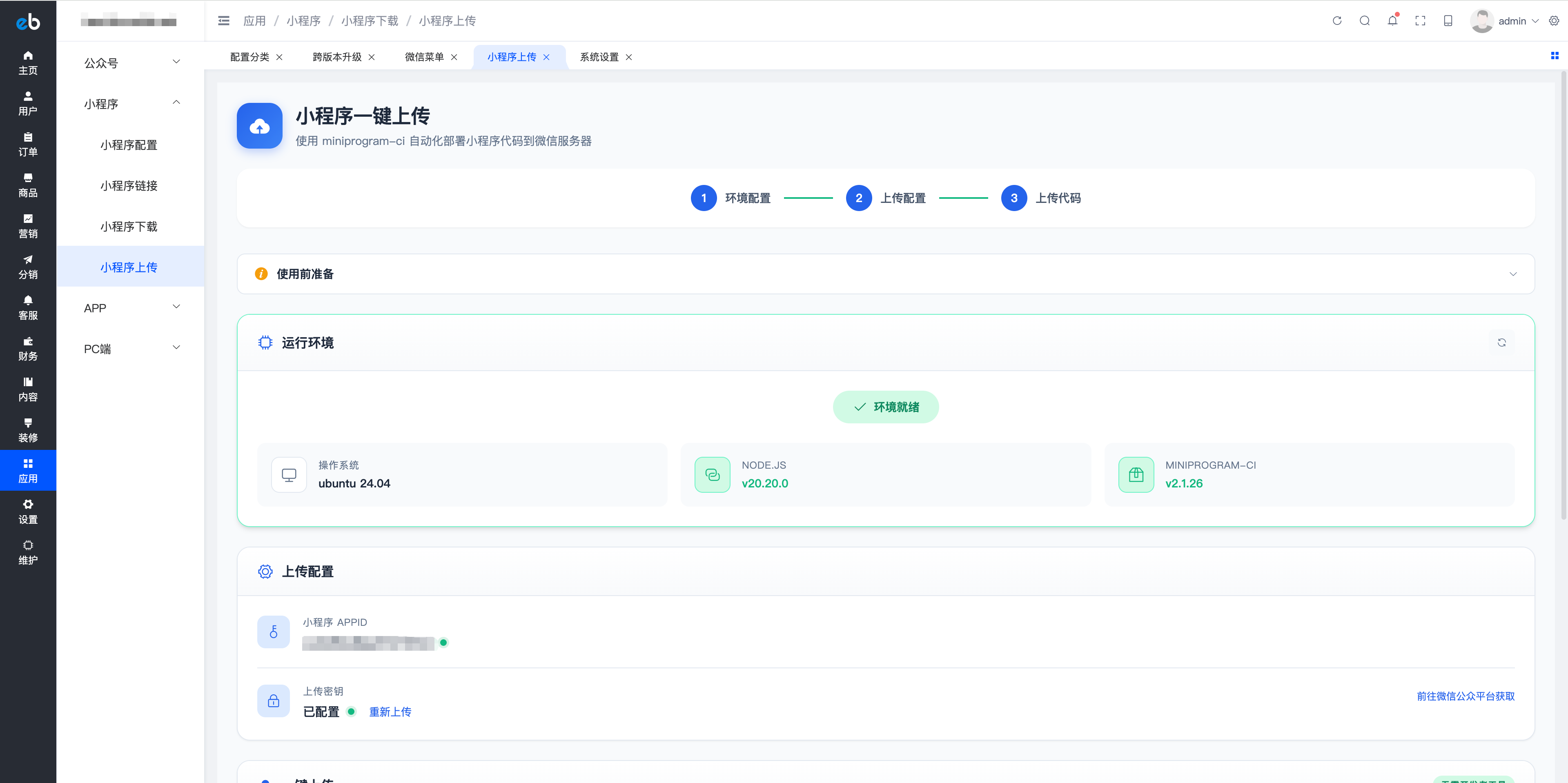This screenshot has width=1568, height=783.
Task: Click the refresh icon in top header
Action: 1337,21
